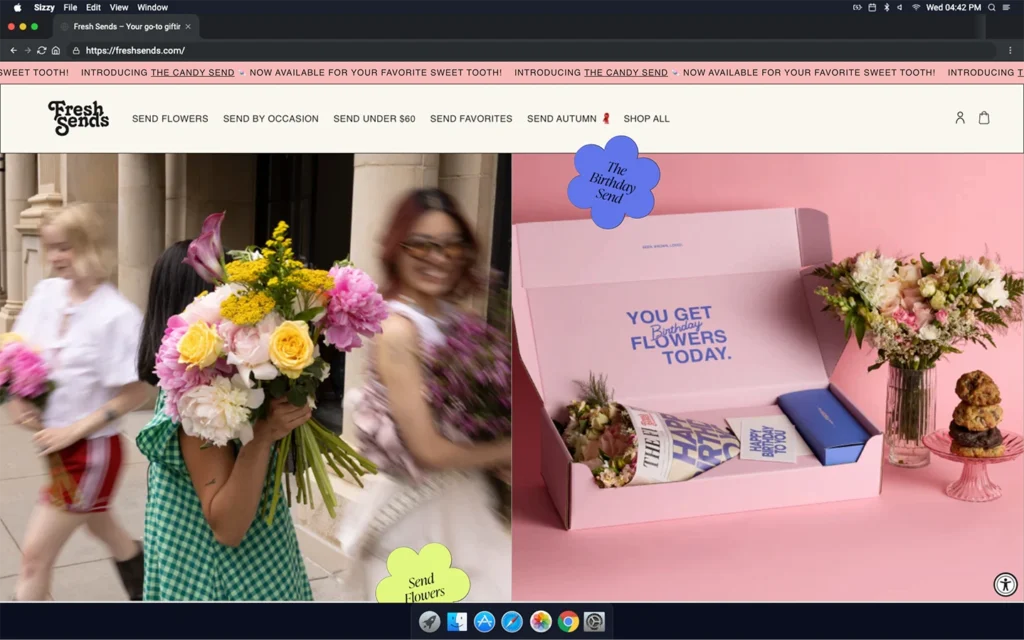Open the Send Flowers navigation menu
The height and width of the screenshot is (640, 1024).
[x=170, y=119]
